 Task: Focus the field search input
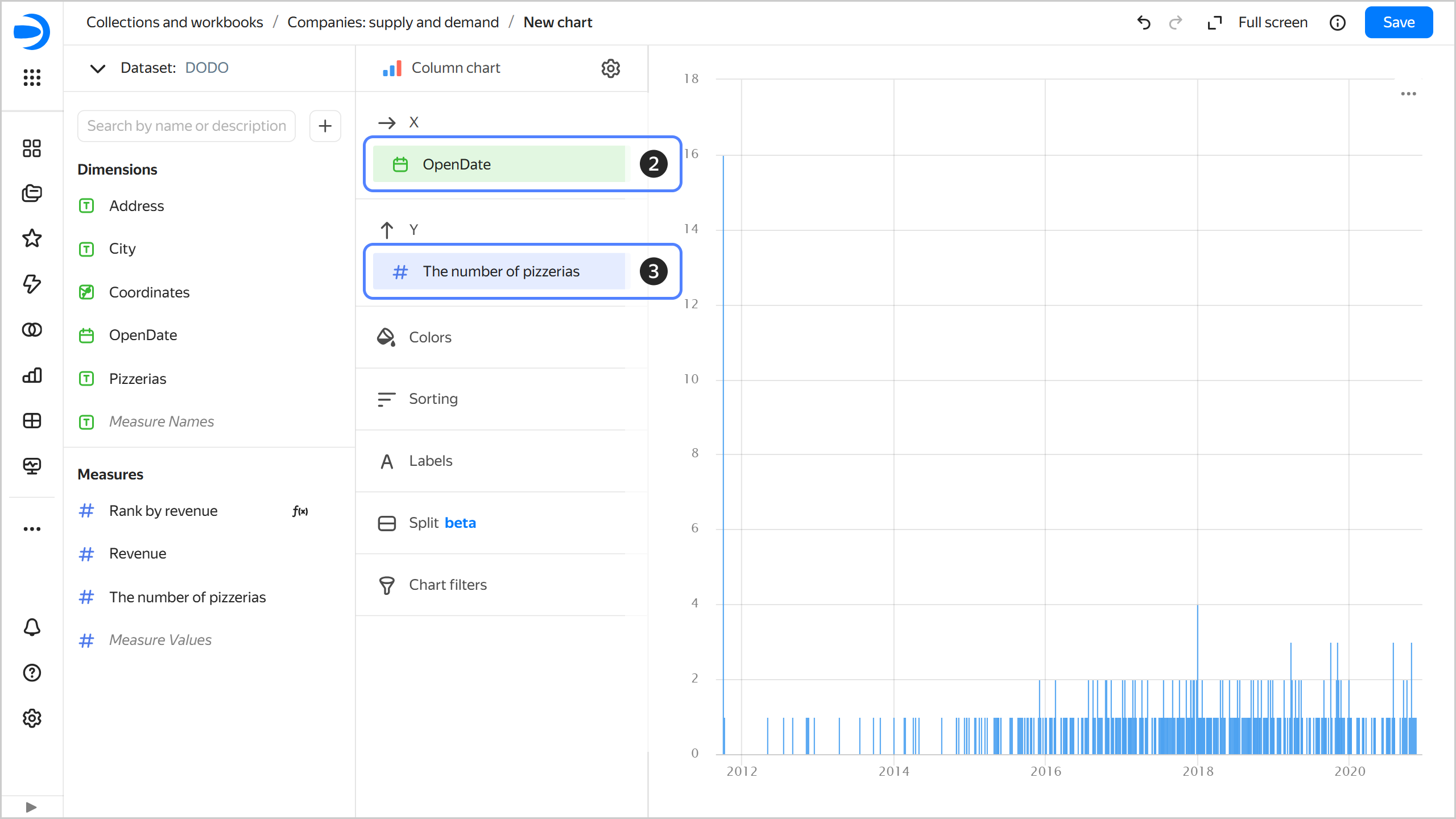tap(187, 126)
